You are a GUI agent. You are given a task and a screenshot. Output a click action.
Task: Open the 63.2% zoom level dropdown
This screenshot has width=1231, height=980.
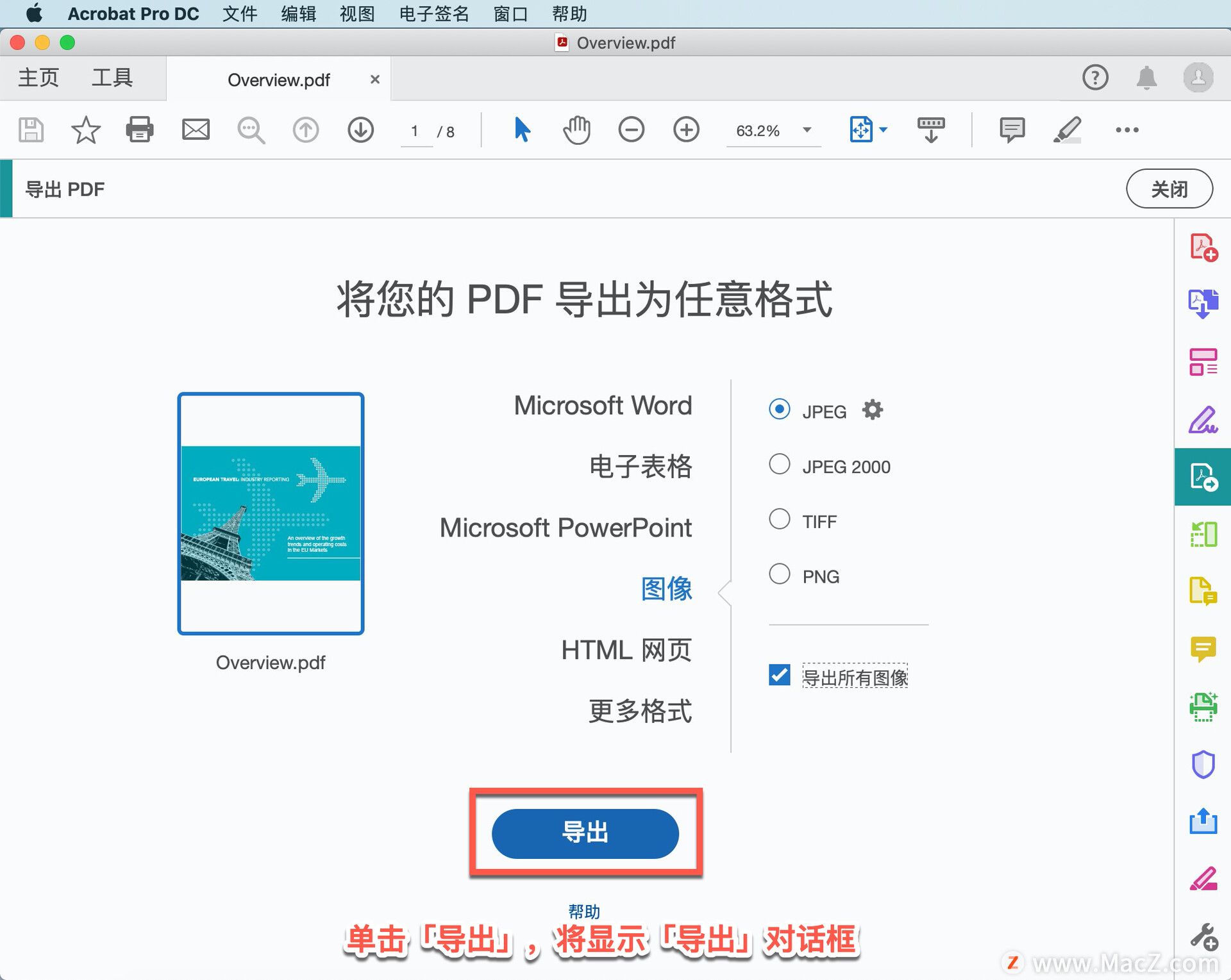tap(807, 130)
